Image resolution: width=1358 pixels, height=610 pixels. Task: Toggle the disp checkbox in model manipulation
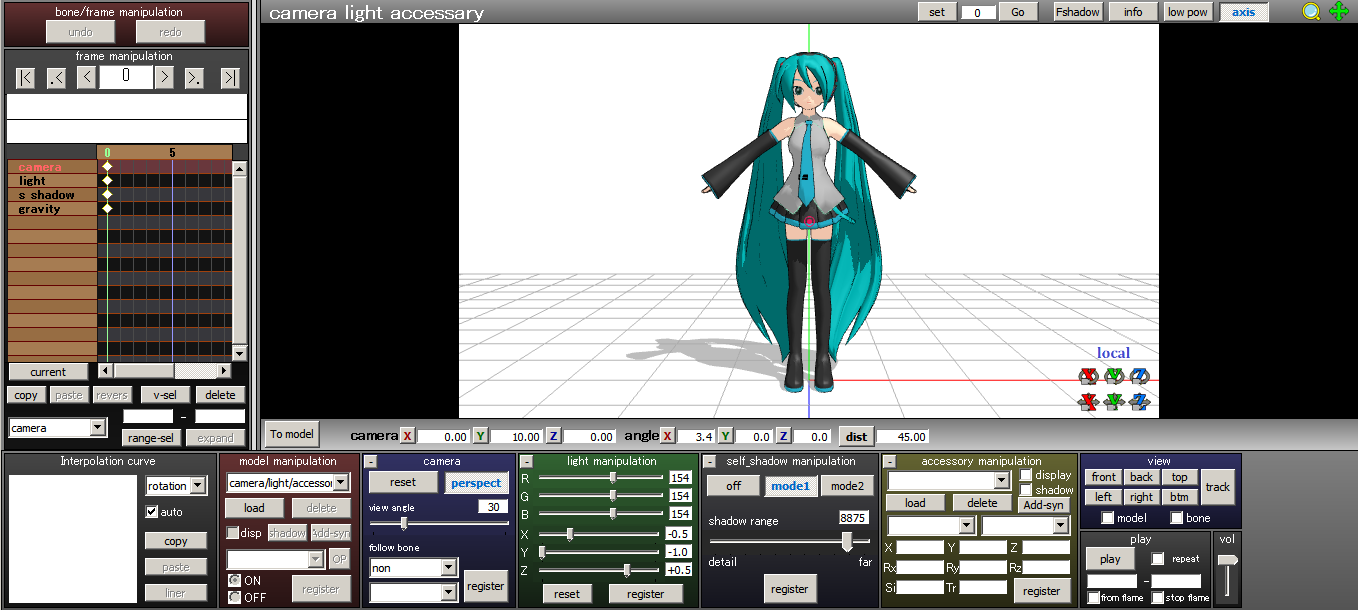tap(233, 533)
